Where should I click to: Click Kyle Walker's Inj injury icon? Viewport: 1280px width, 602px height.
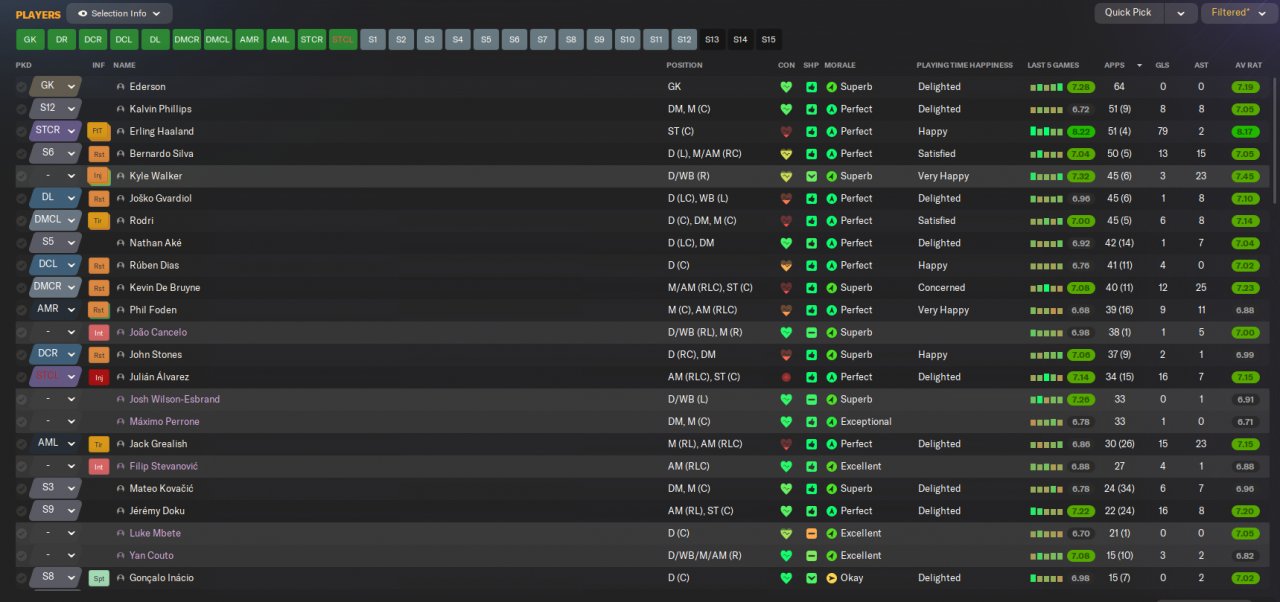point(98,176)
